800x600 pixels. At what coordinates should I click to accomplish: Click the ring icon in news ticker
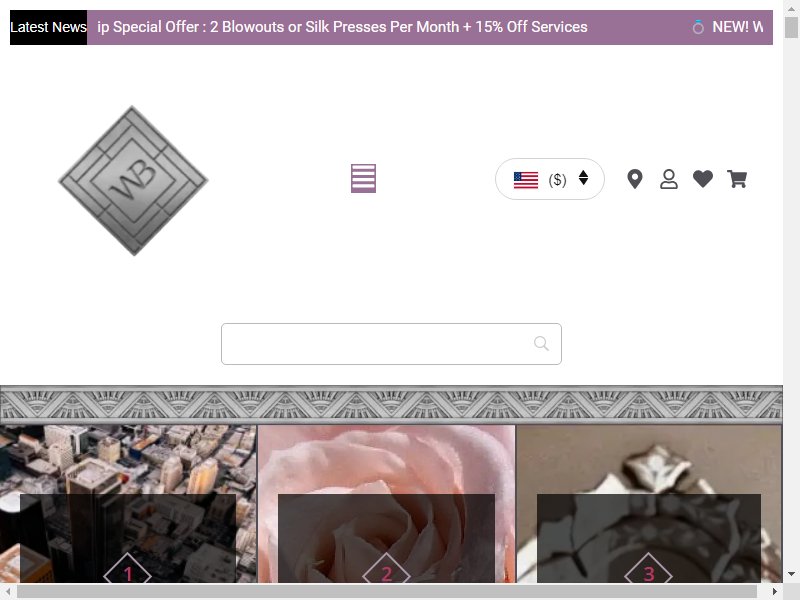(698, 27)
